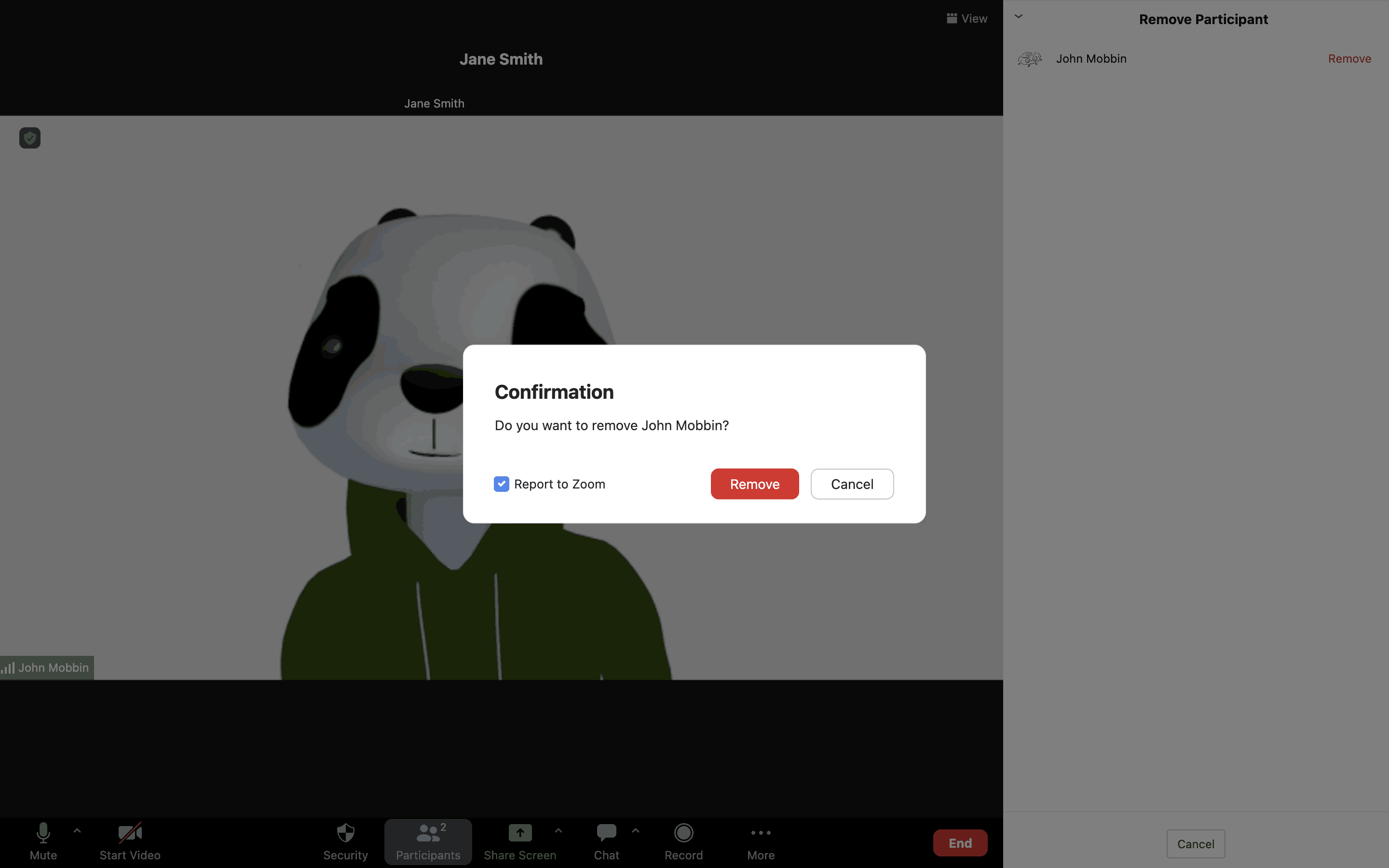Click the Record icon

click(x=683, y=833)
